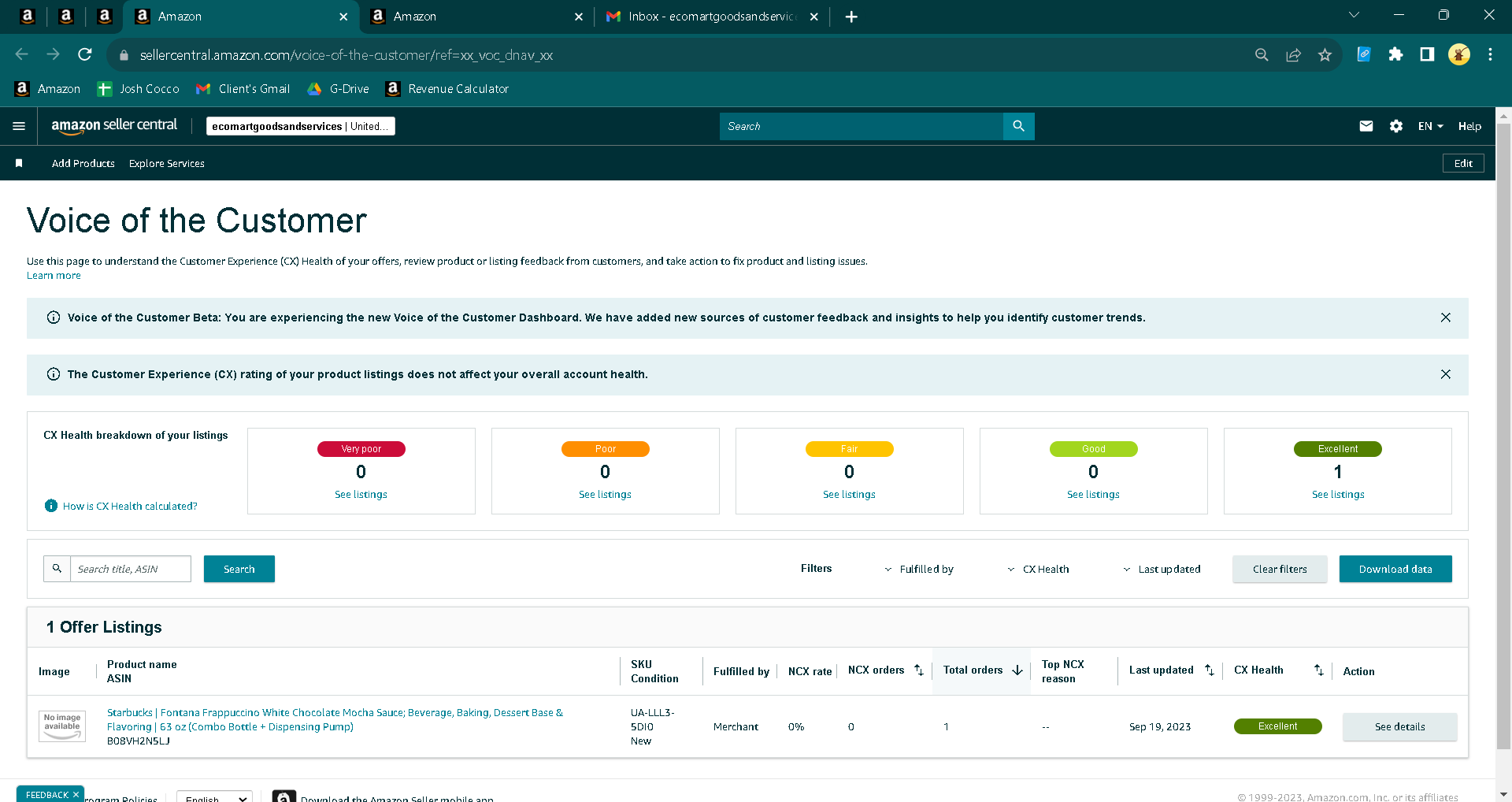Switch to the Gmail Inbox browser tab

pos(712,17)
